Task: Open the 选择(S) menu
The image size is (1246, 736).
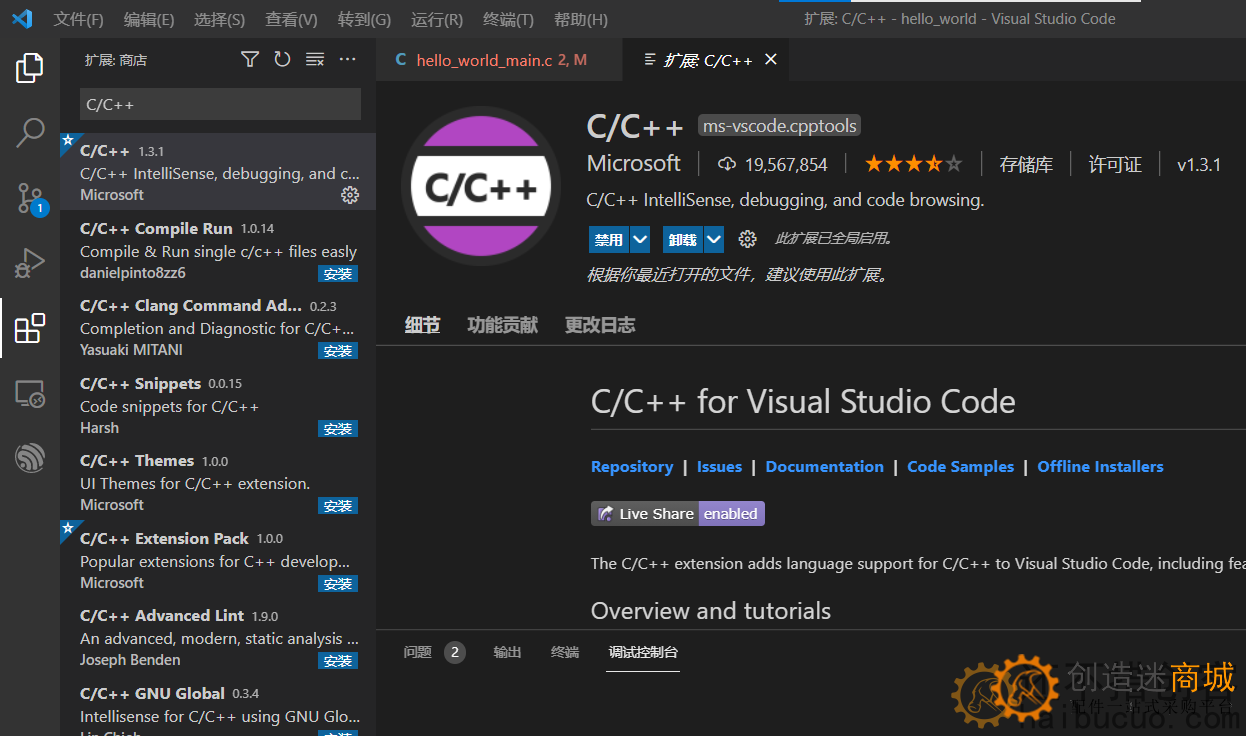Action: point(219,19)
